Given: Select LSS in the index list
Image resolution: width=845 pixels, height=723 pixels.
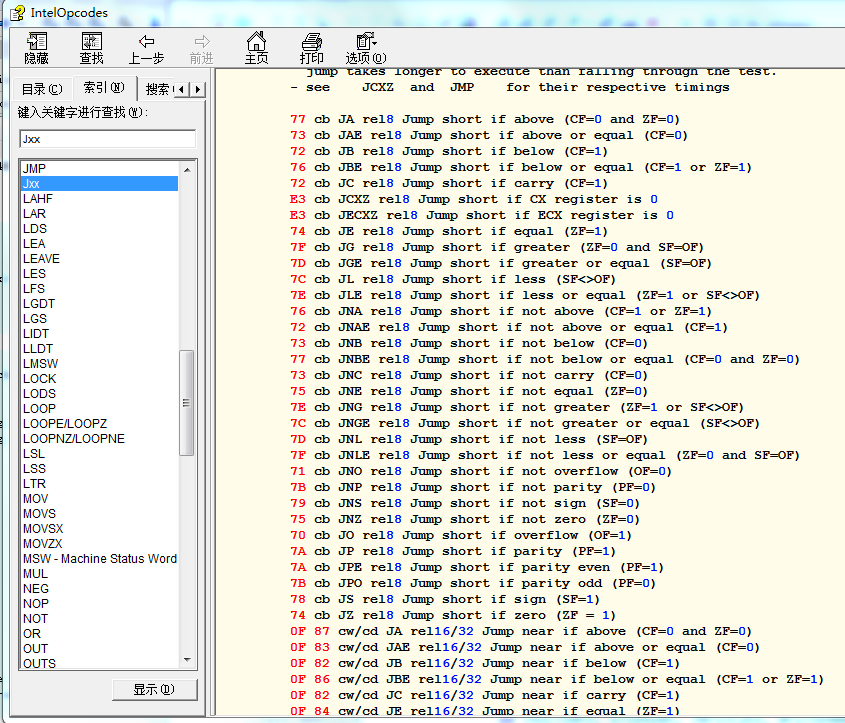Looking at the screenshot, I should coord(100,469).
